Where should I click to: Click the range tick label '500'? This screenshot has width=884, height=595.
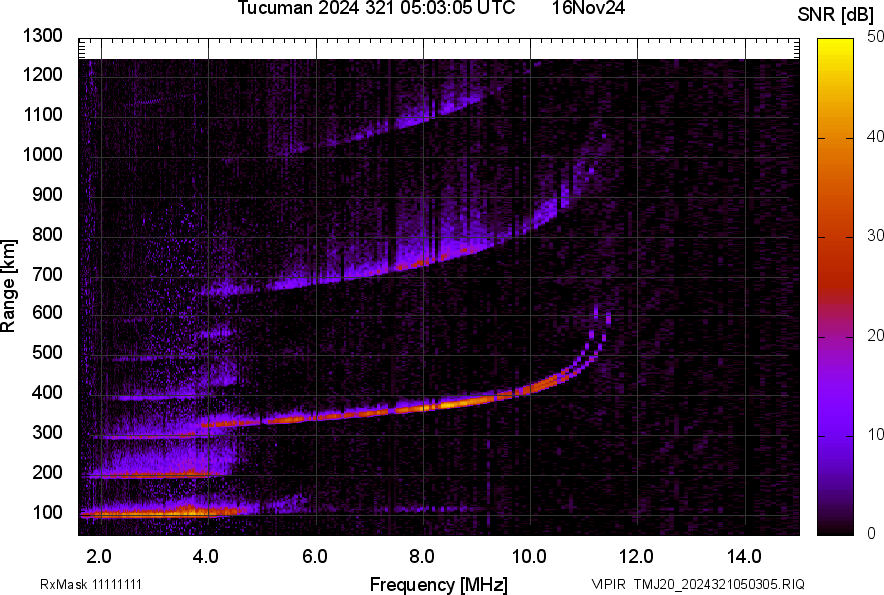click(47, 352)
